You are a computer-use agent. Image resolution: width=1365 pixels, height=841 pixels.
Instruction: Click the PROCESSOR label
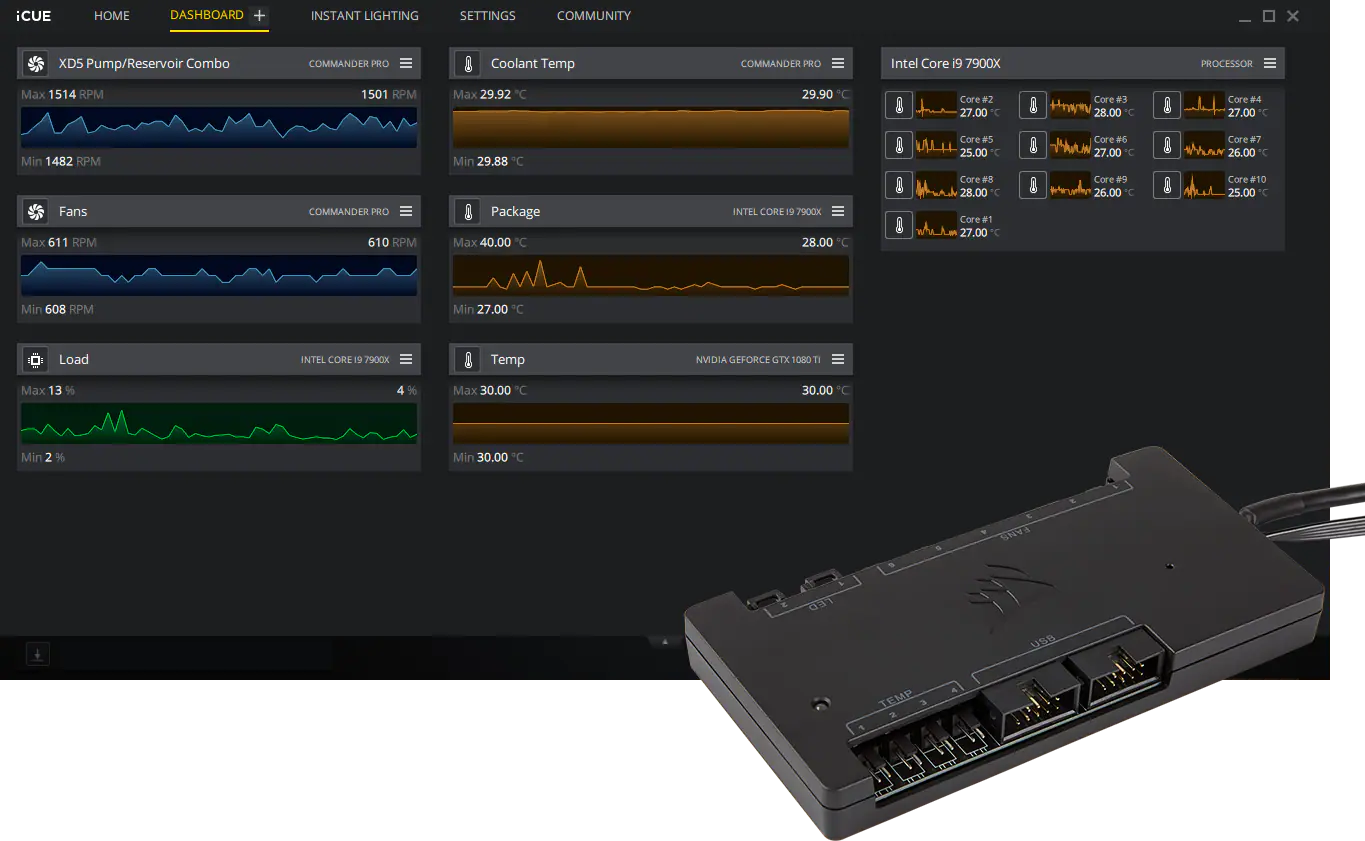tap(1227, 64)
